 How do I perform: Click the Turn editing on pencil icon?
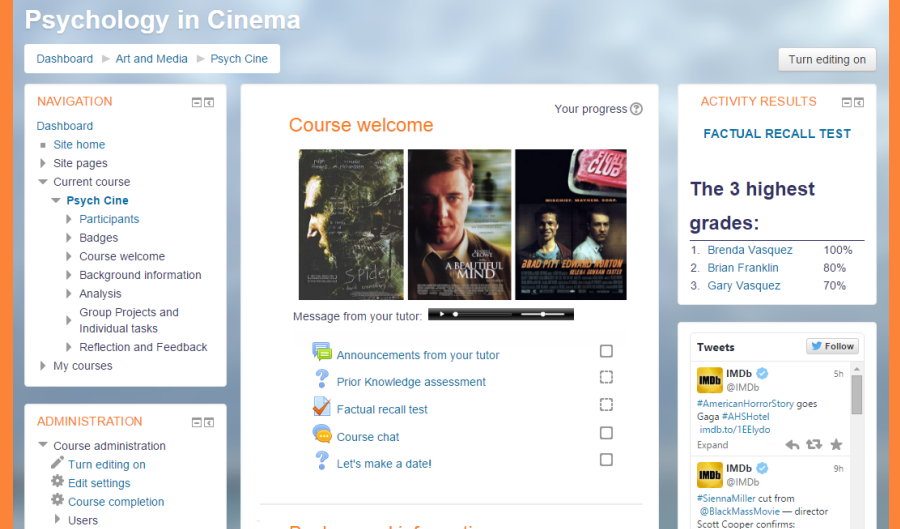pyautogui.click(x=58, y=464)
